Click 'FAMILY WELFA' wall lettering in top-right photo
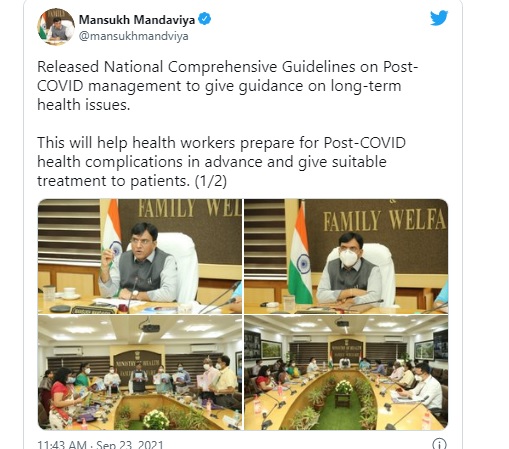 point(385,220)
